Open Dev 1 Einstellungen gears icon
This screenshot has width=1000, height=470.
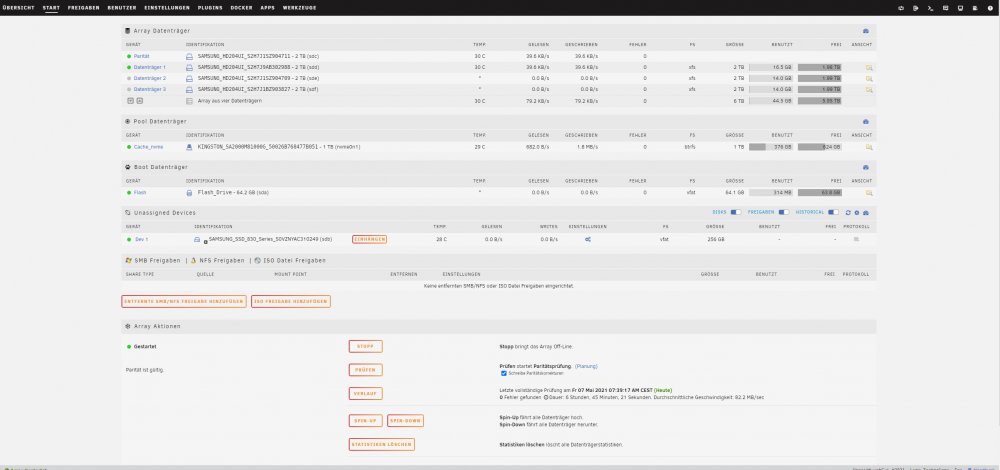(x=587, y=239)
